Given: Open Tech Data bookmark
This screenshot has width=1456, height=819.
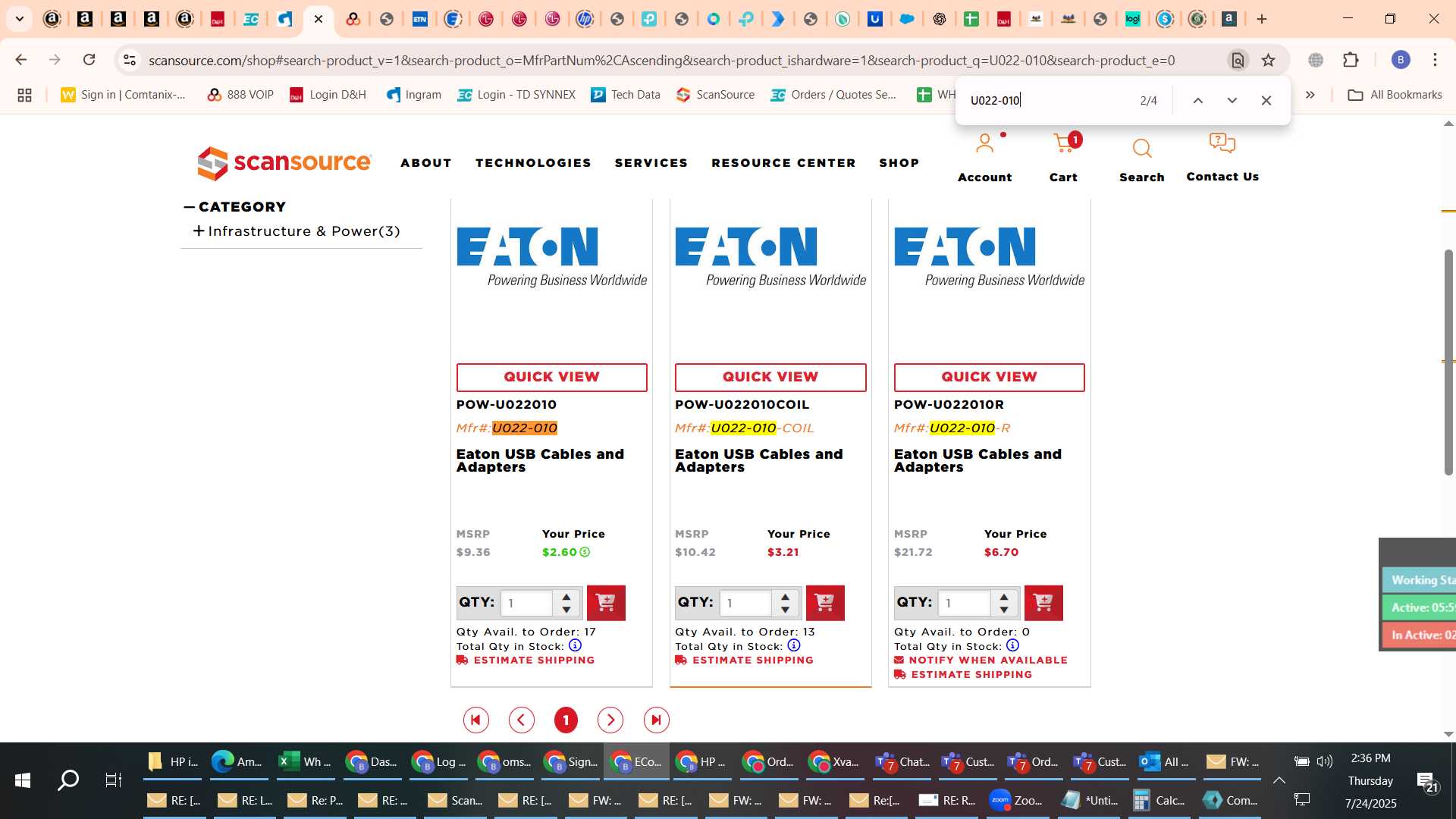Looking at the screenshot, I should (626, 95).
